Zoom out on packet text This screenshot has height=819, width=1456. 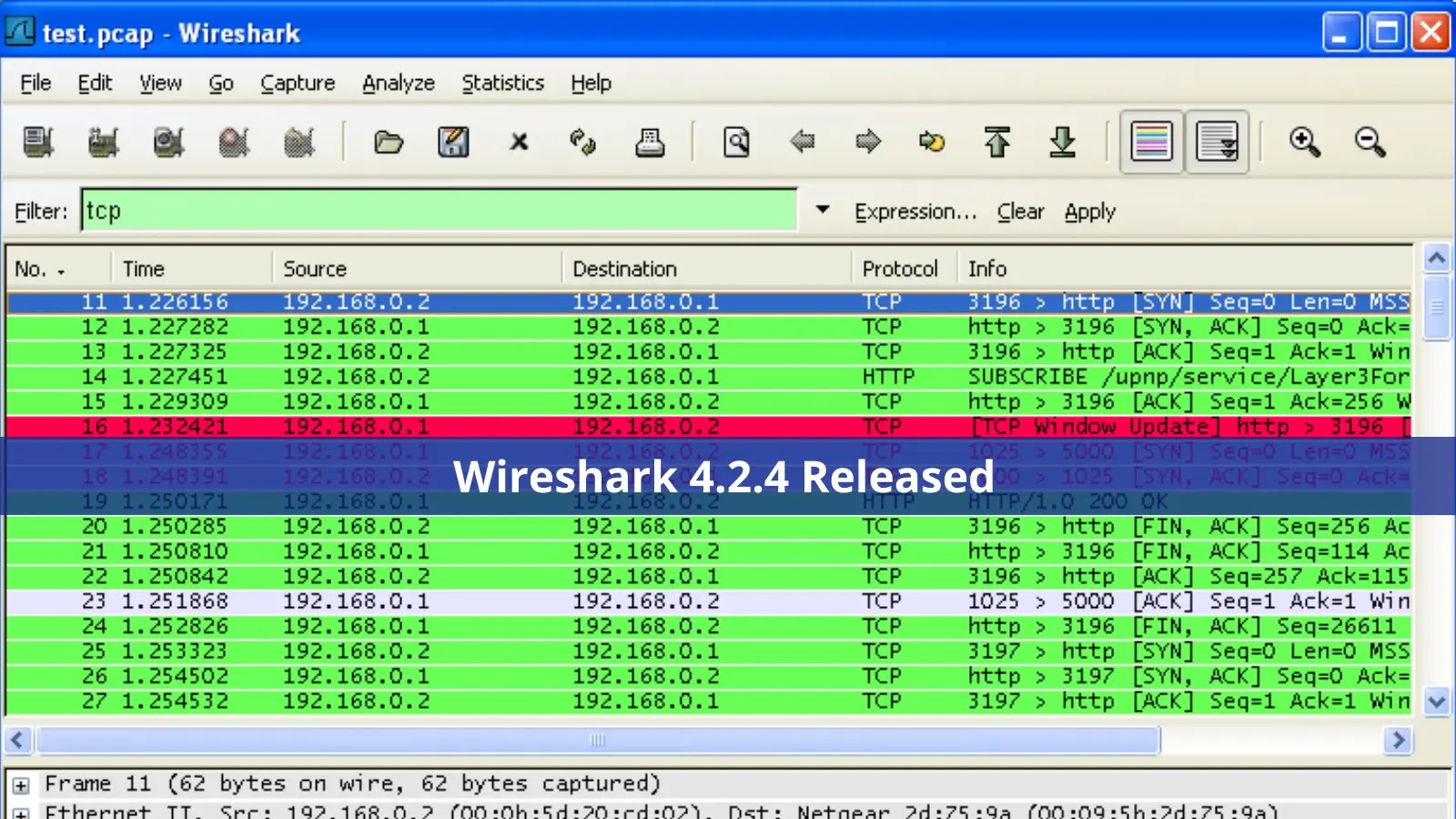point(1370,142)
